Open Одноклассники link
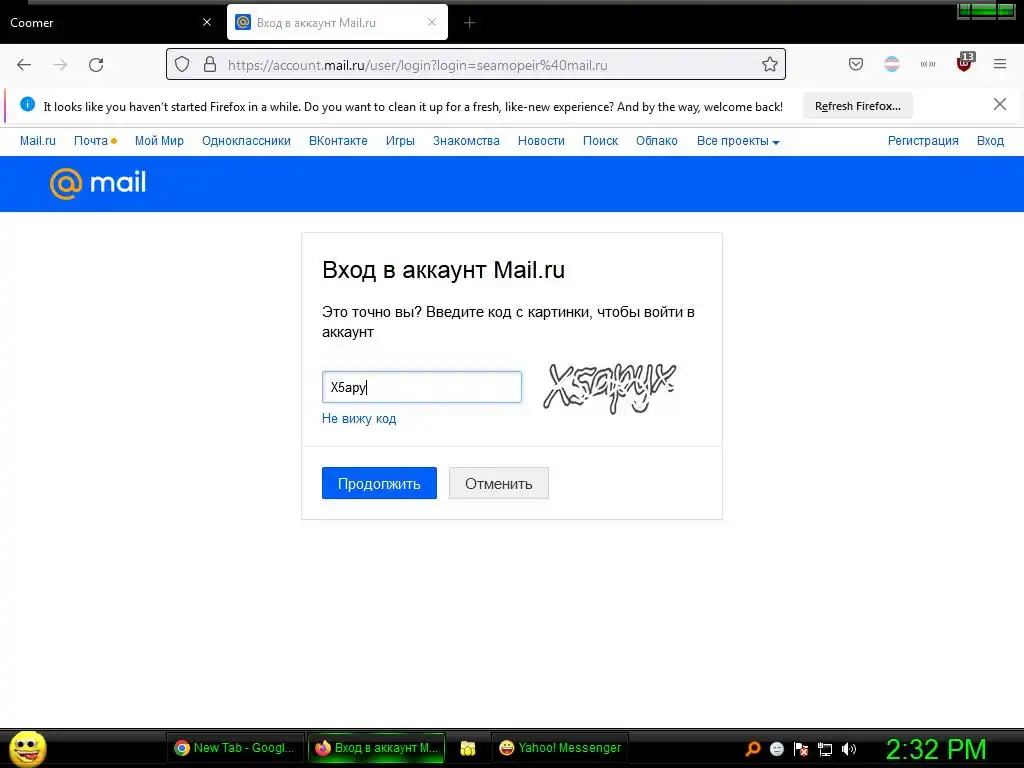 pos(246,140)
